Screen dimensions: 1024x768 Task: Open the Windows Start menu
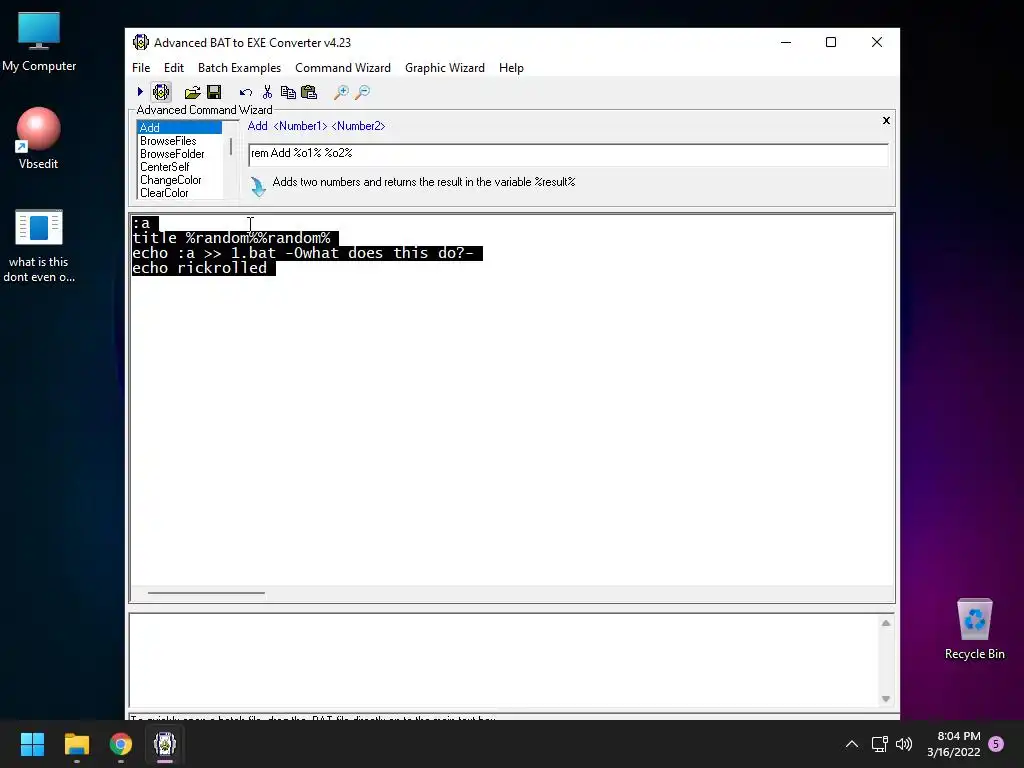pyautogui.click(x=32, y=744)
